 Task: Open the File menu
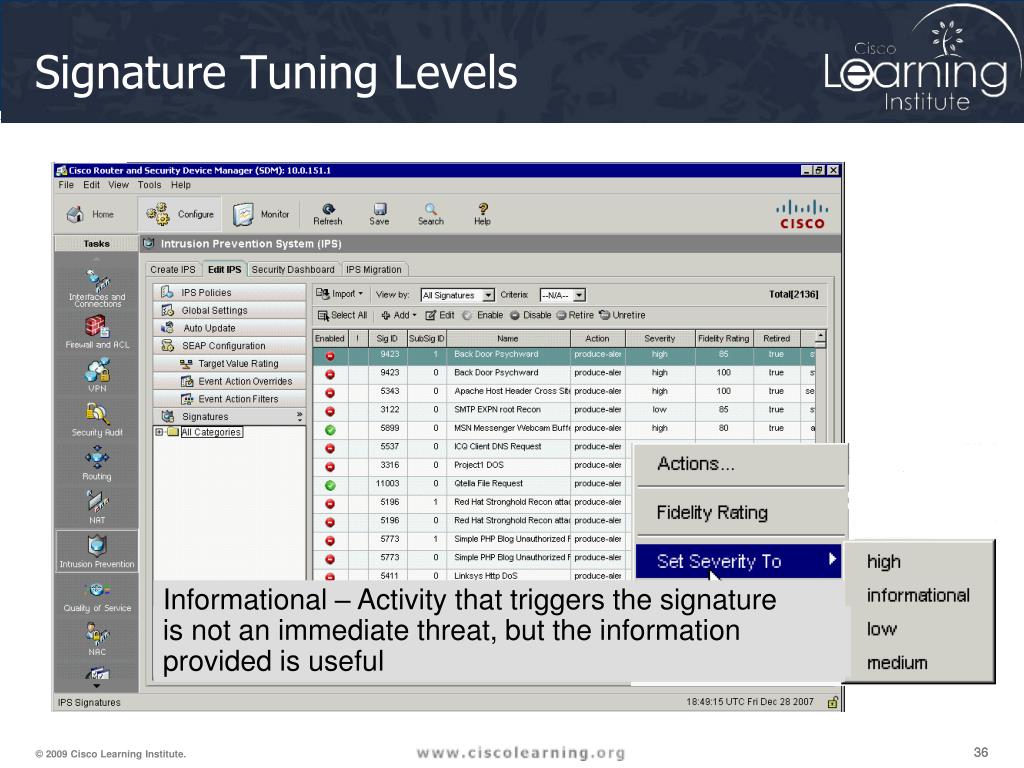(66, 185)
